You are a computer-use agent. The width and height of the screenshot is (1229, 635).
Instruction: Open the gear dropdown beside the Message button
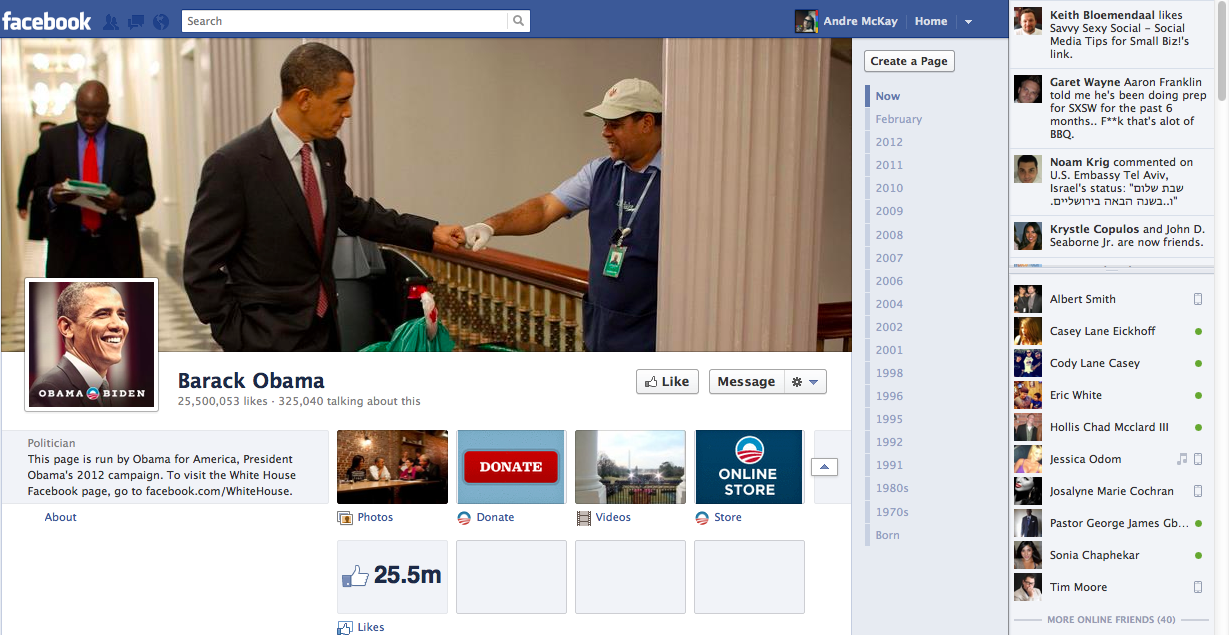(805, 381)
